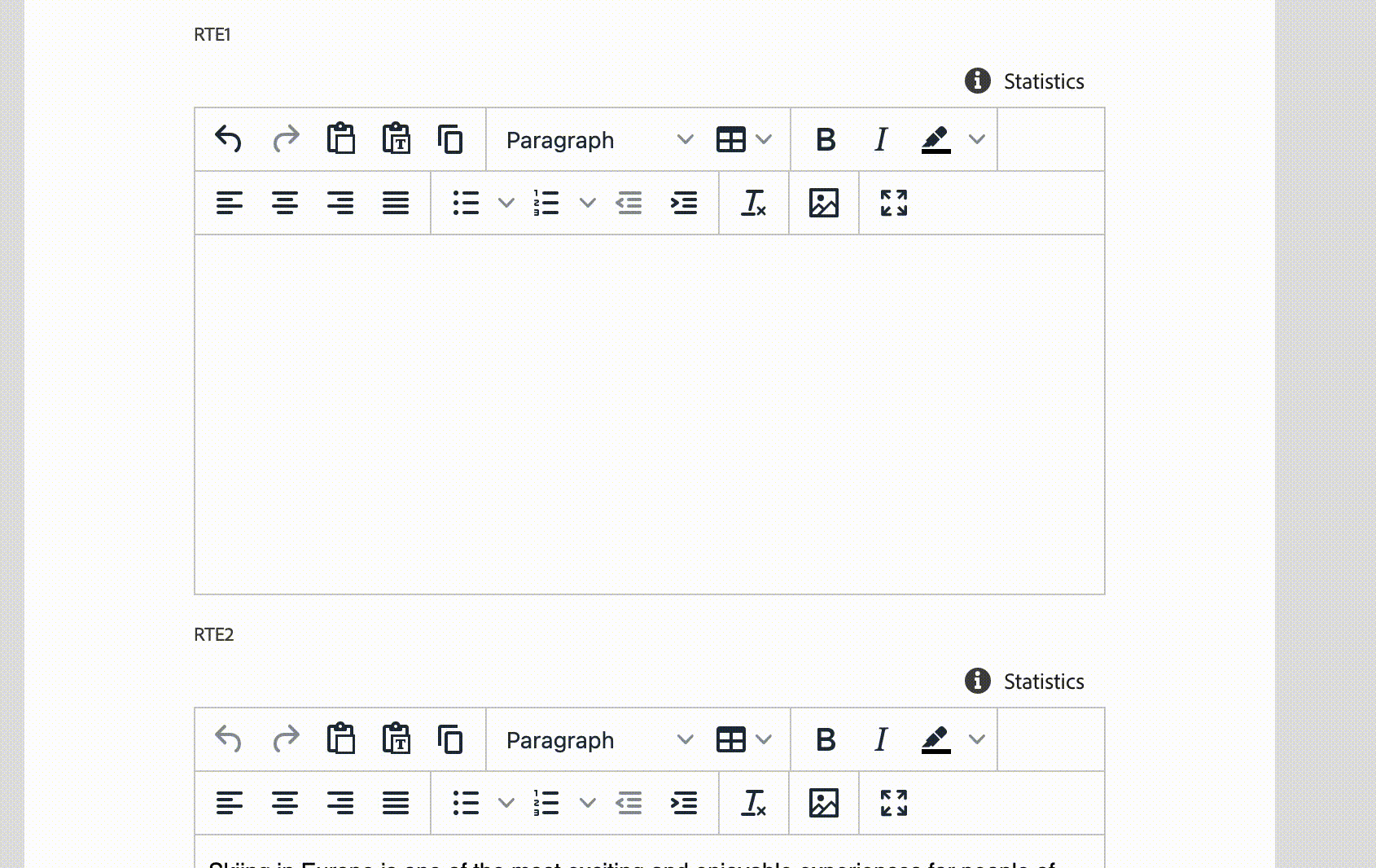Expand the table insert dropdown in RTE1
The width and height of the screenshot is (1376, 868).
tap(764, 139)
